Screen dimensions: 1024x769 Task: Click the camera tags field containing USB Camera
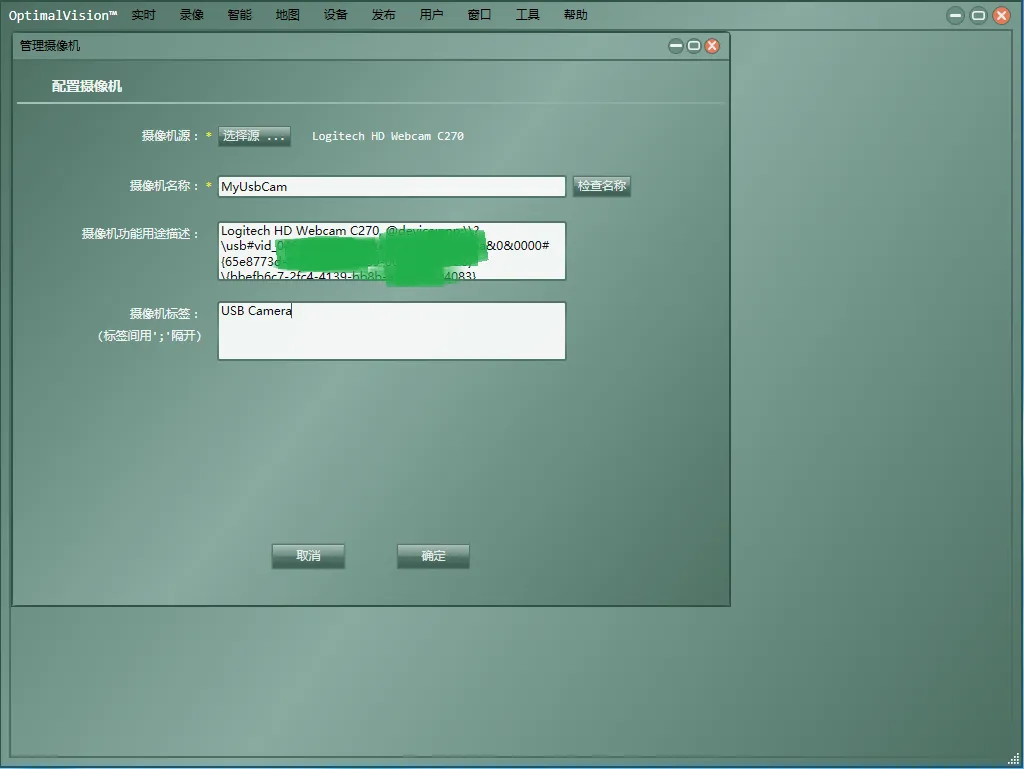(392, 331)
